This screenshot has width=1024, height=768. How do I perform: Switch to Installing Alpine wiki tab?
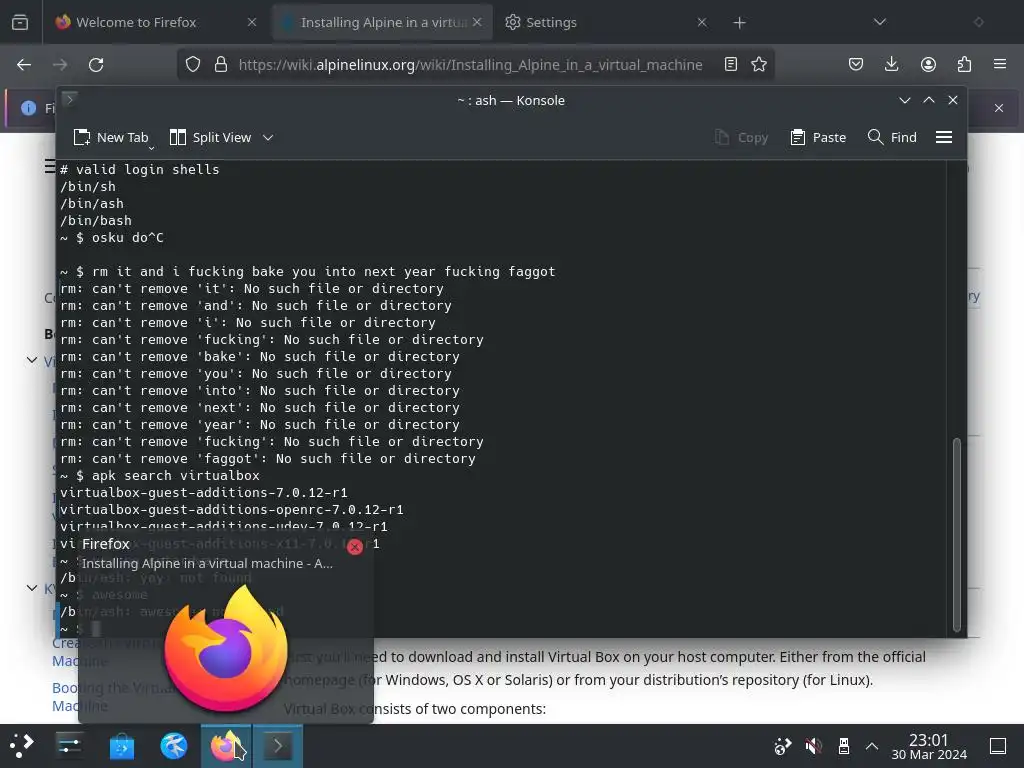pos(382,22)
